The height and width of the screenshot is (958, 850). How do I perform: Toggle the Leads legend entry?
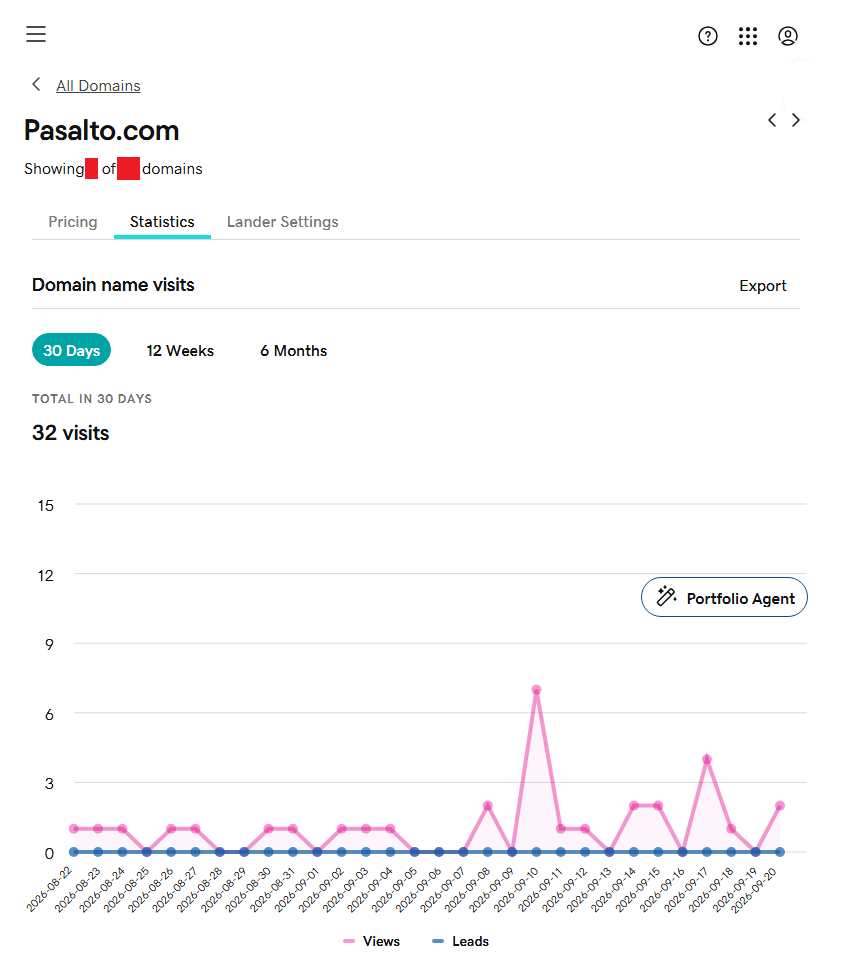(460, 942)
